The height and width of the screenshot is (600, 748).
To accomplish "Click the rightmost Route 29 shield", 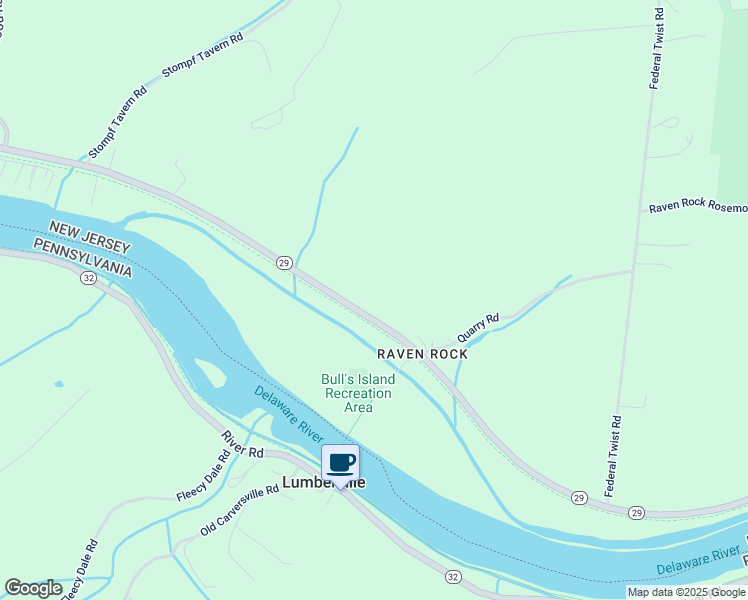I will click(x=637, y=513).
